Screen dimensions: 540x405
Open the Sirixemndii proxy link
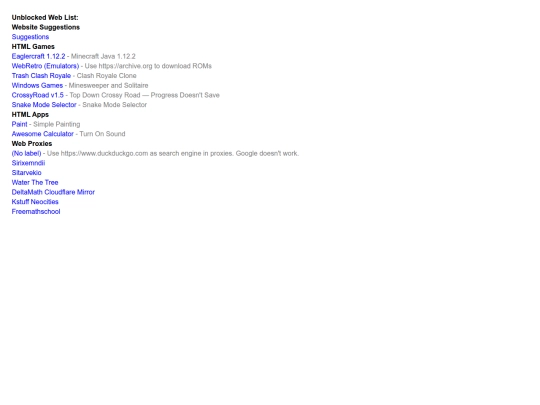click(28, 163)
